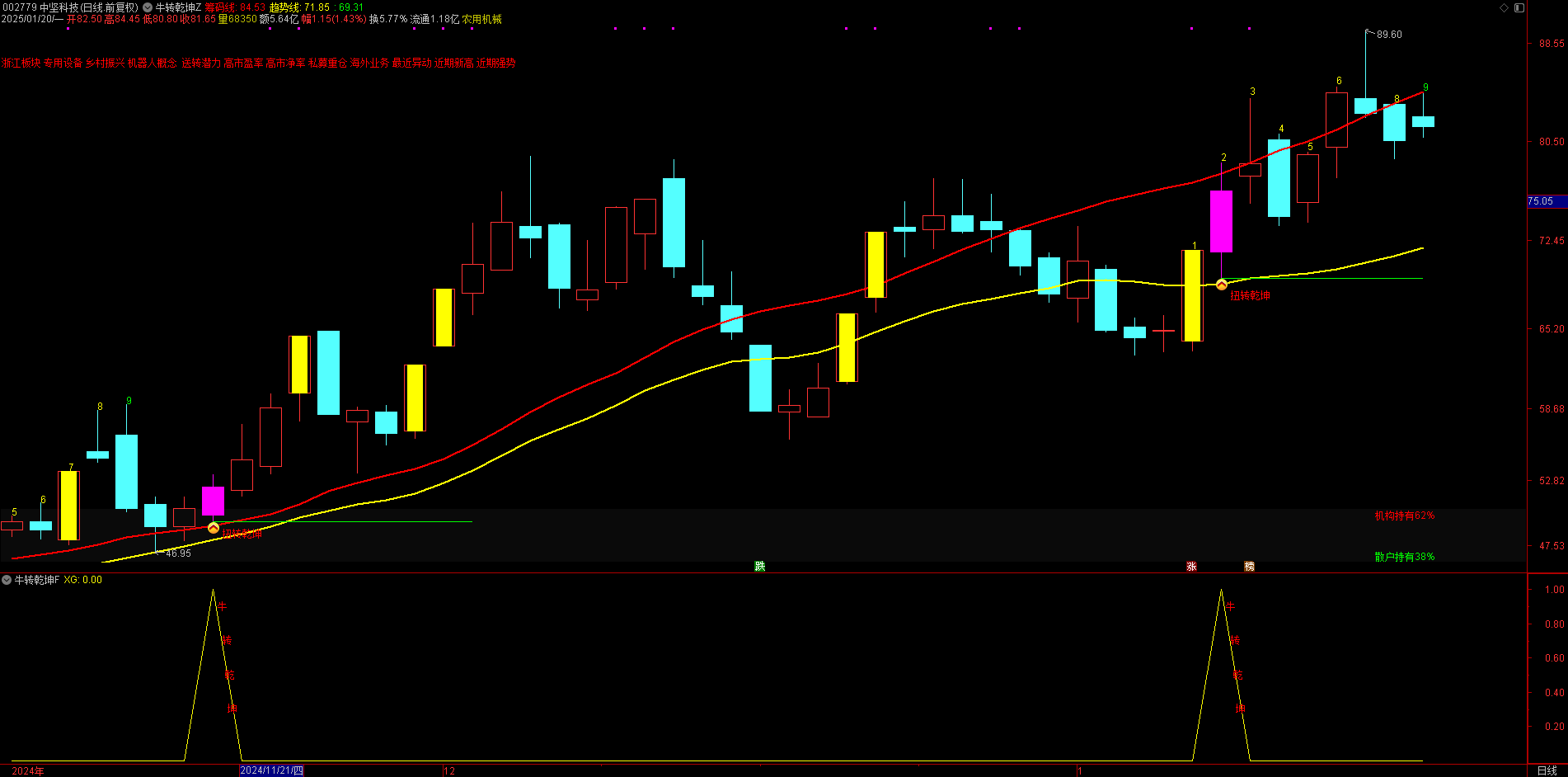Click the diamond icon at top-right corner
Image resolution: width=1568 pixels, height=777 pixels.
coord(1504,7)
